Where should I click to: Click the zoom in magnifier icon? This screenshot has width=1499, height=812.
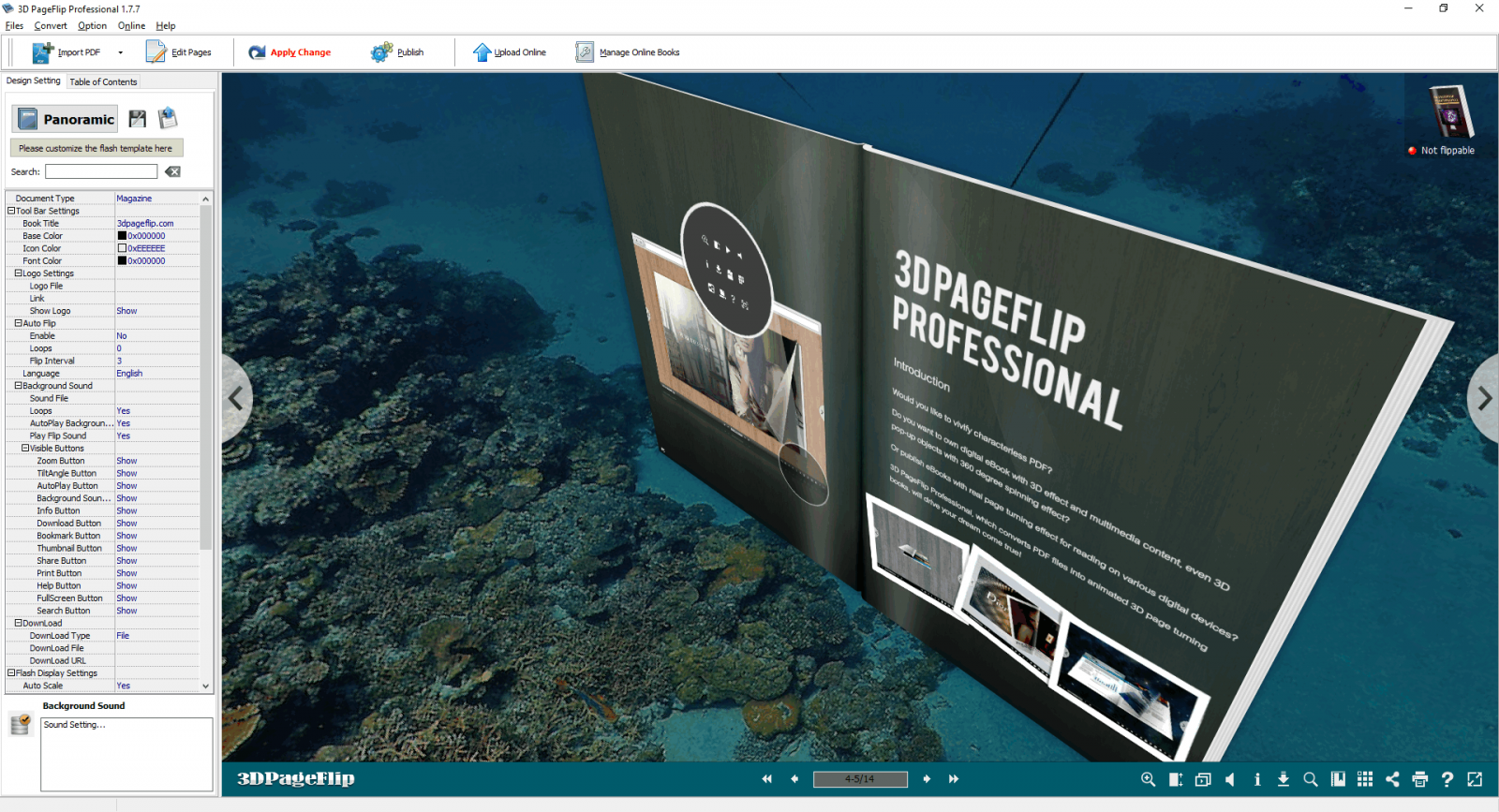coord(1148,779)
